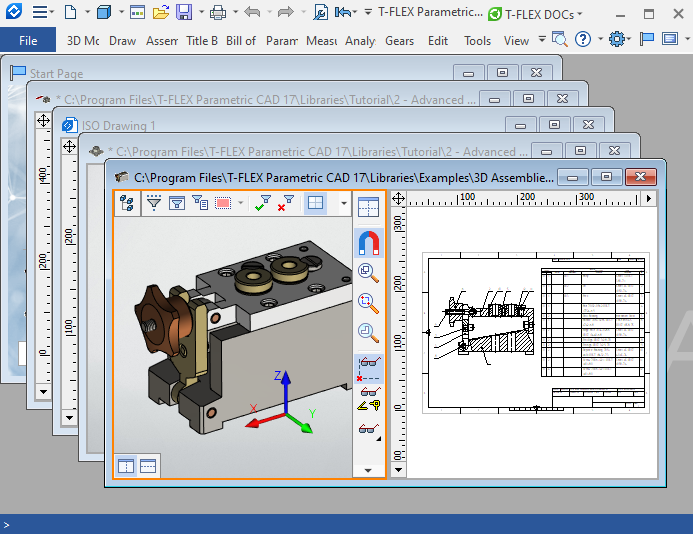Switch to the Edit tab

438,41
